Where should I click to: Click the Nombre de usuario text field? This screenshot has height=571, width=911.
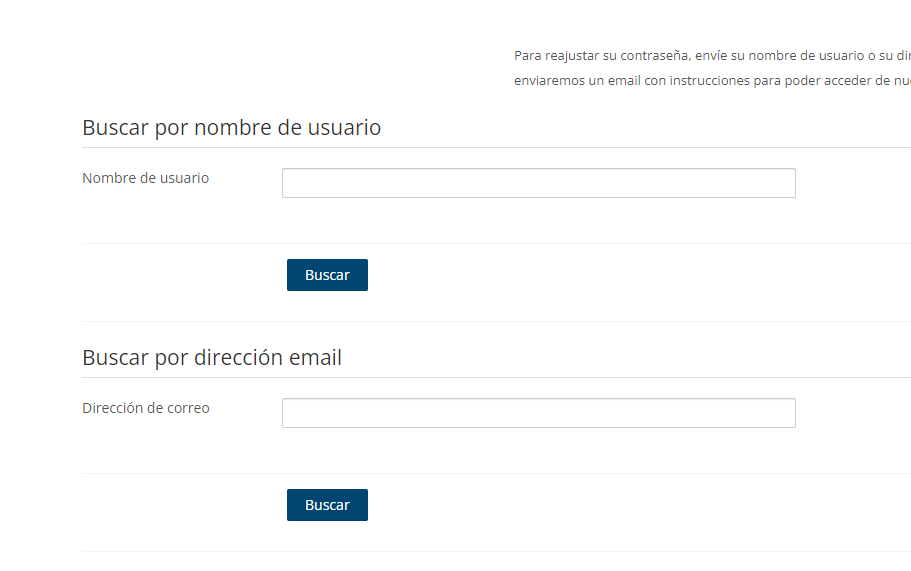tap(538, 183)
